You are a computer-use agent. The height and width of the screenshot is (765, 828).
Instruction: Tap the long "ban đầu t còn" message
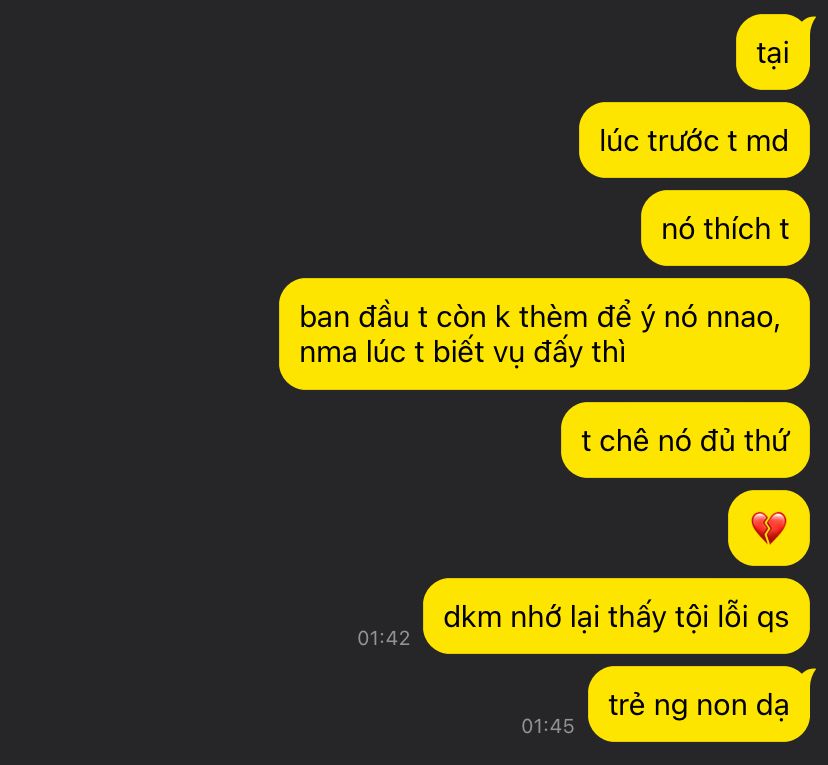pos(544,334)
